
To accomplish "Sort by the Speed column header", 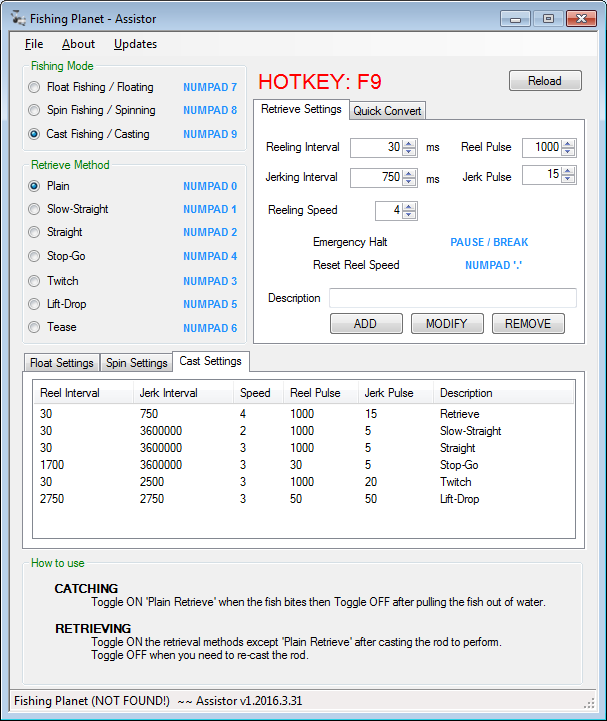I will pos(258,393).
